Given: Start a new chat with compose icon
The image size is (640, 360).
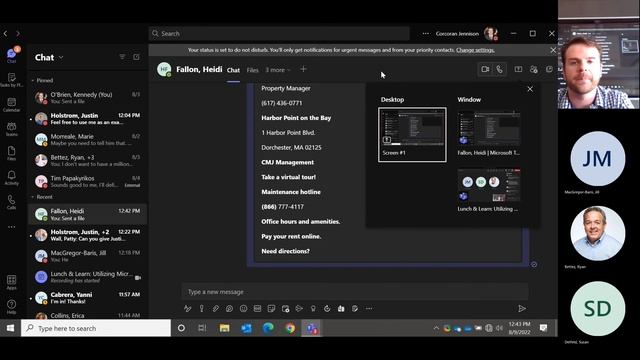Looking at the screenshot, I should [x=136, y=57].
